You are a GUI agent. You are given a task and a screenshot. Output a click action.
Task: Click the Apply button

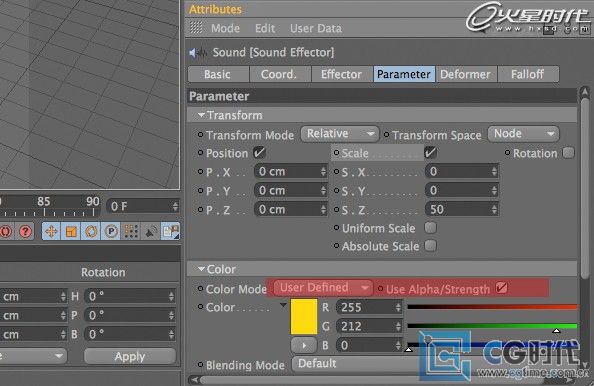coord(130,356)
